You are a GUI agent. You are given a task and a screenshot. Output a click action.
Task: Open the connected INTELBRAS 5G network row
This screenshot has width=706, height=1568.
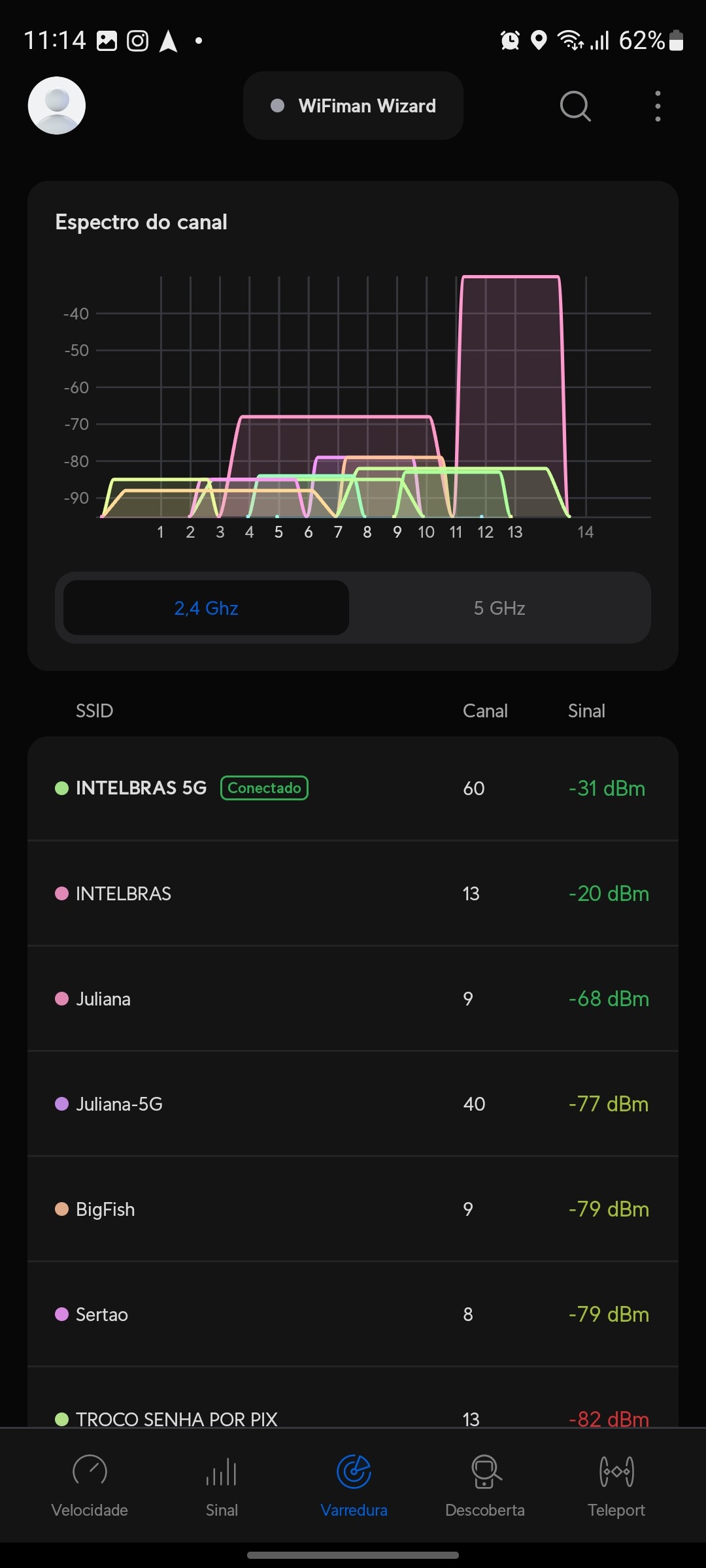click(x=353, y=788)
